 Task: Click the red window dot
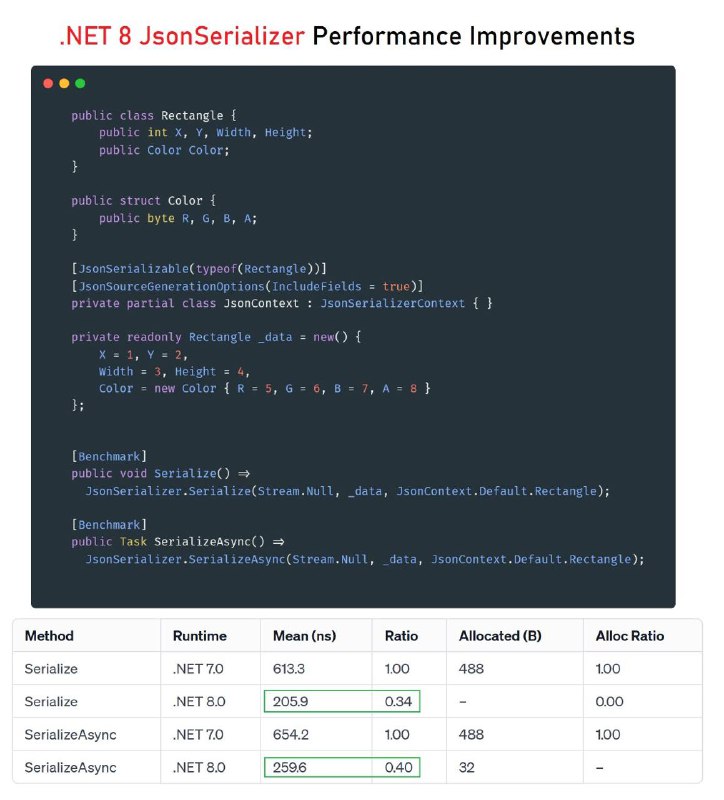pos(48,84)
